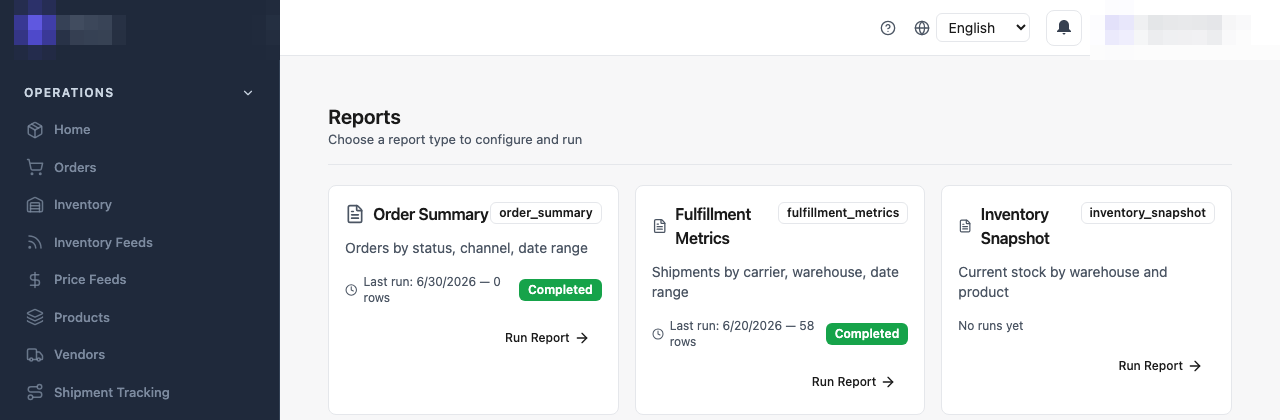Viewport: 1280px width, 420px height.
Task: Select Price Feeds in sidebar
Action: [90, 280]
